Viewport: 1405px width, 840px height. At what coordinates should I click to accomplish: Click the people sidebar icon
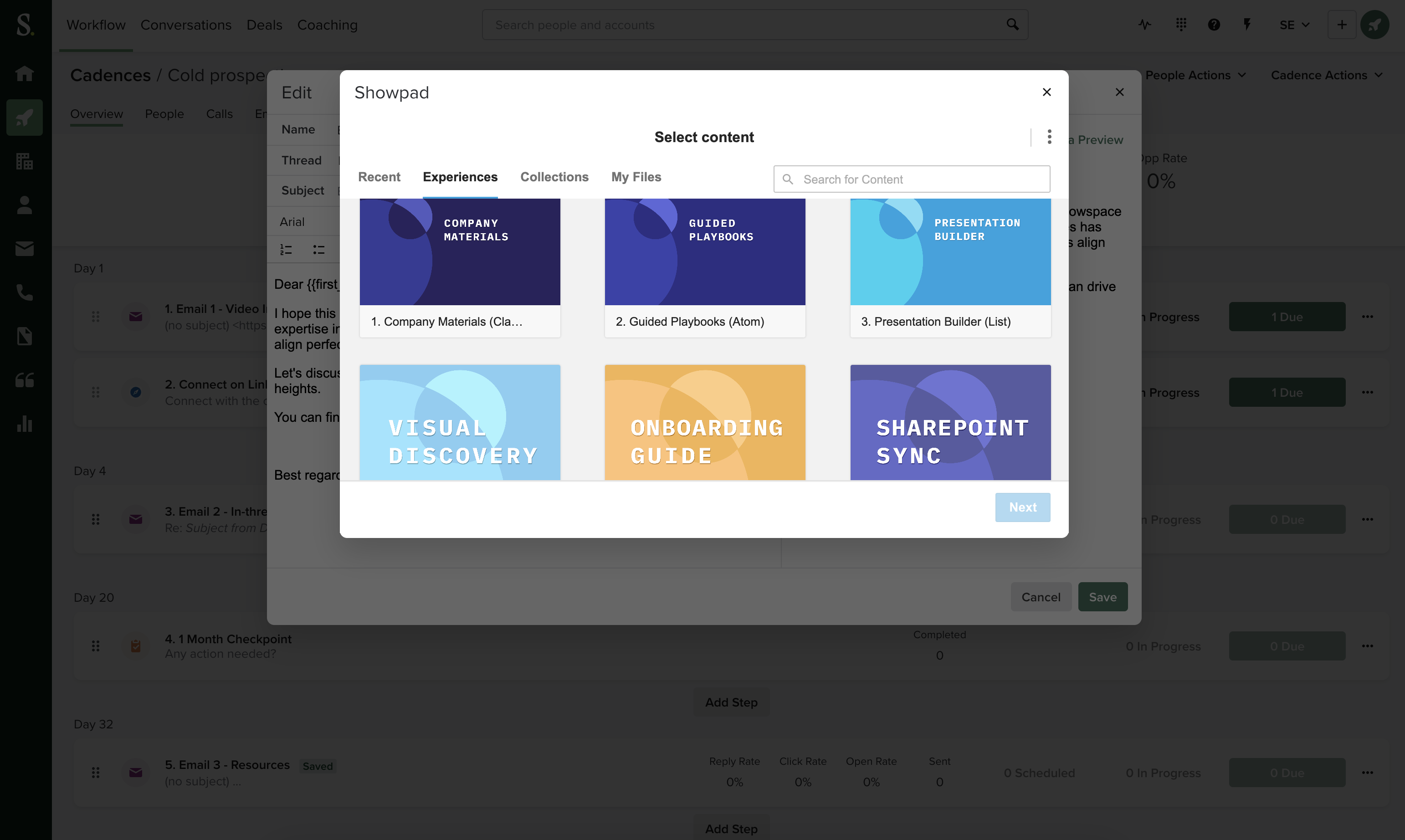[x=24, y=205]
